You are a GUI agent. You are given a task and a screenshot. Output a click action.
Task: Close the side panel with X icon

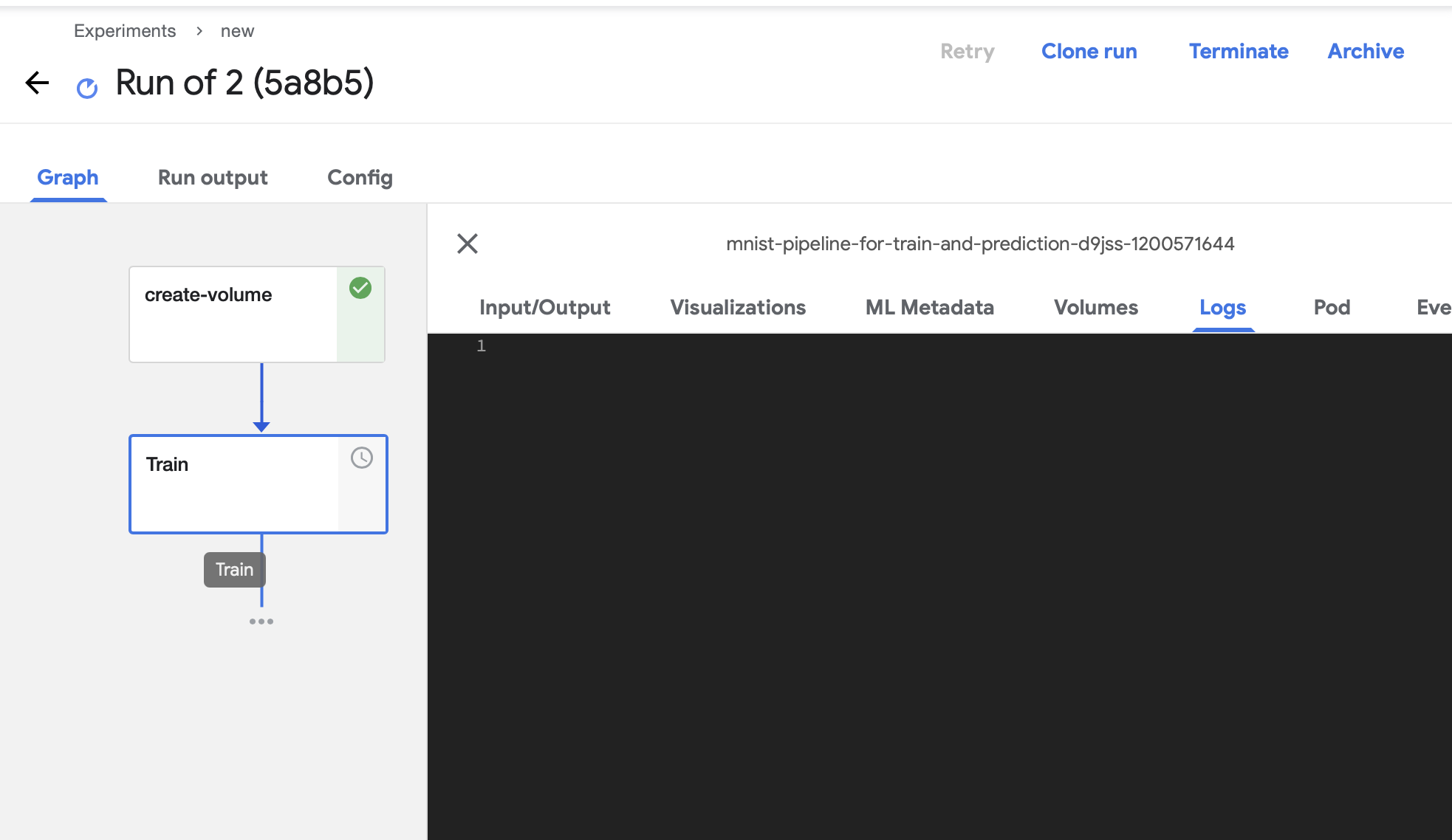[468, 244]
